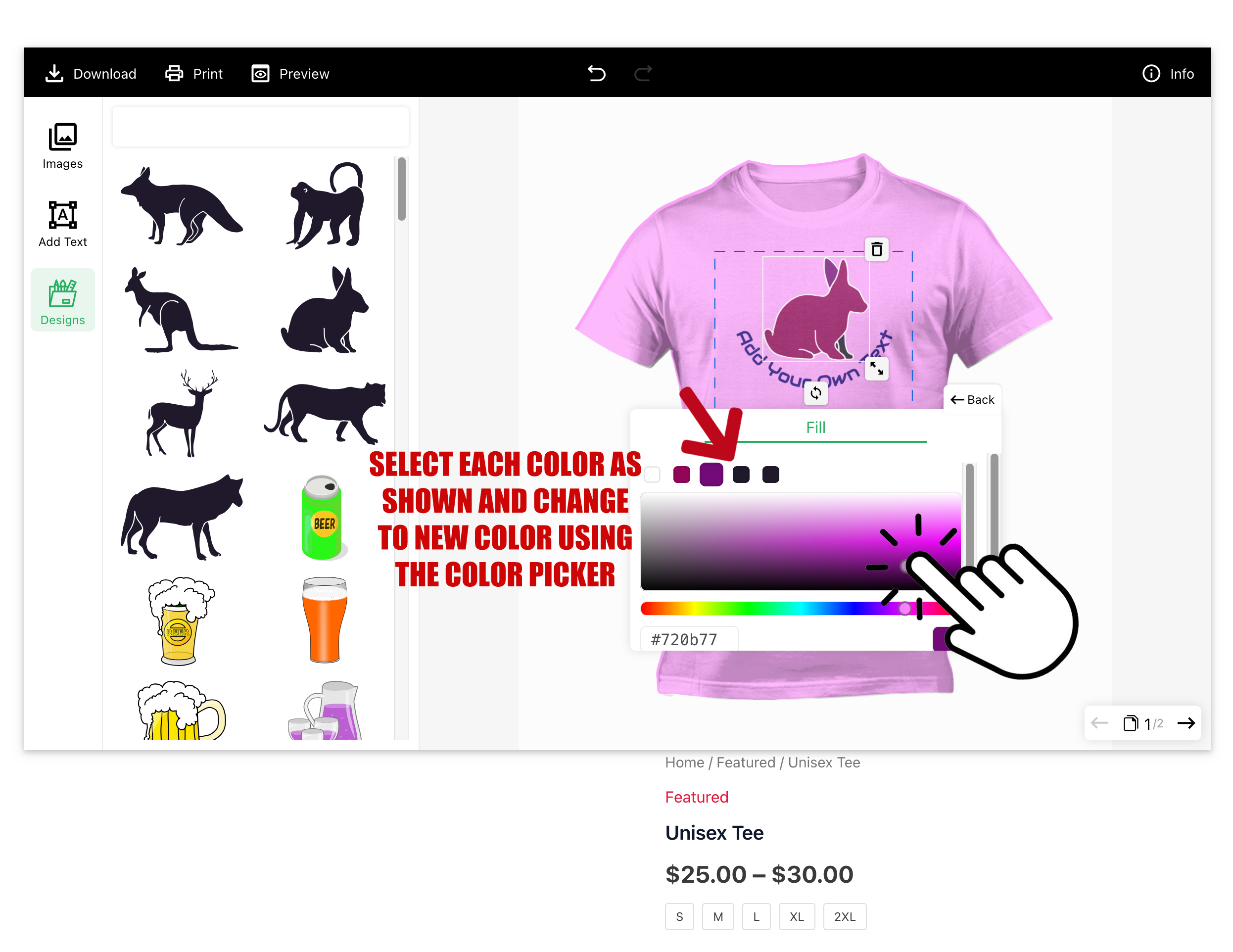
Task: Click the rotate handle under the design
Action: 816,393
